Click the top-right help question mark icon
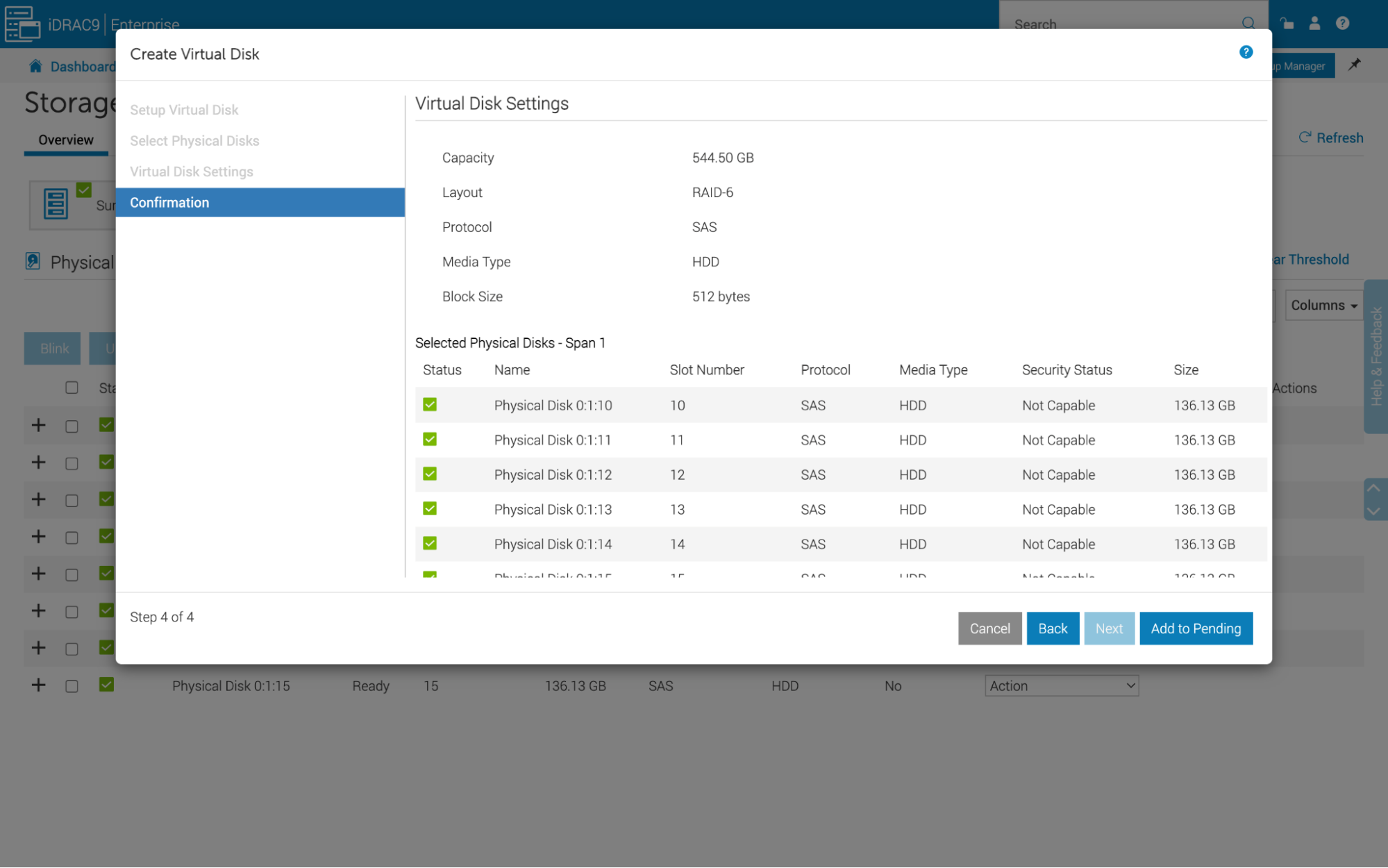 pos(1342,23)
